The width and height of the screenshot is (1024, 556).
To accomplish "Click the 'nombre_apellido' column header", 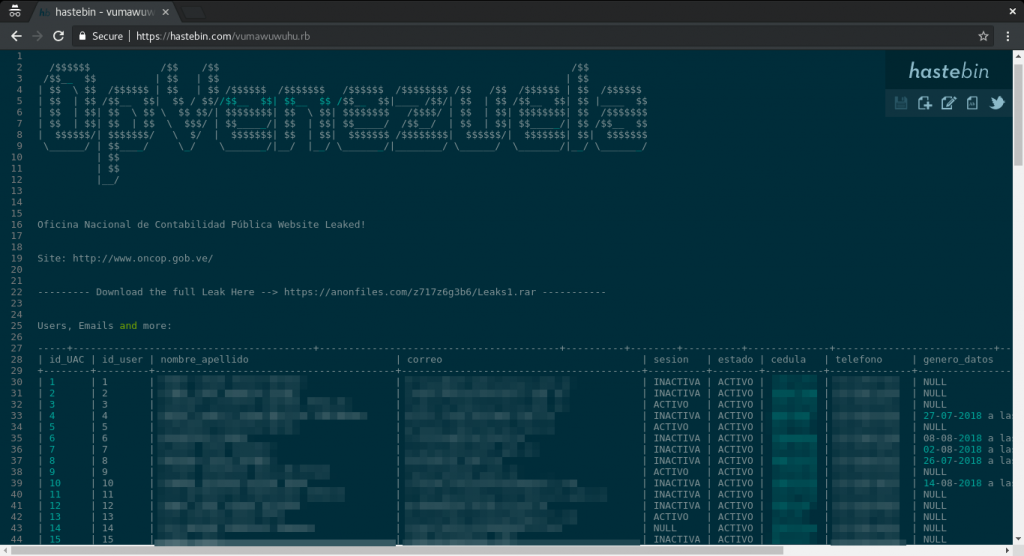I will 204,359.
